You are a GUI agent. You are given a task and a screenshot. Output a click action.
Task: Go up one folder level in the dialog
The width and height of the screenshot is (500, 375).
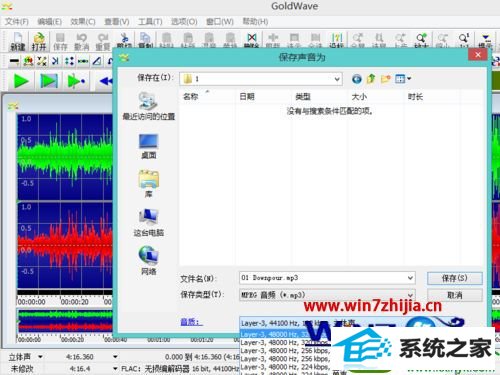point(371,79)
